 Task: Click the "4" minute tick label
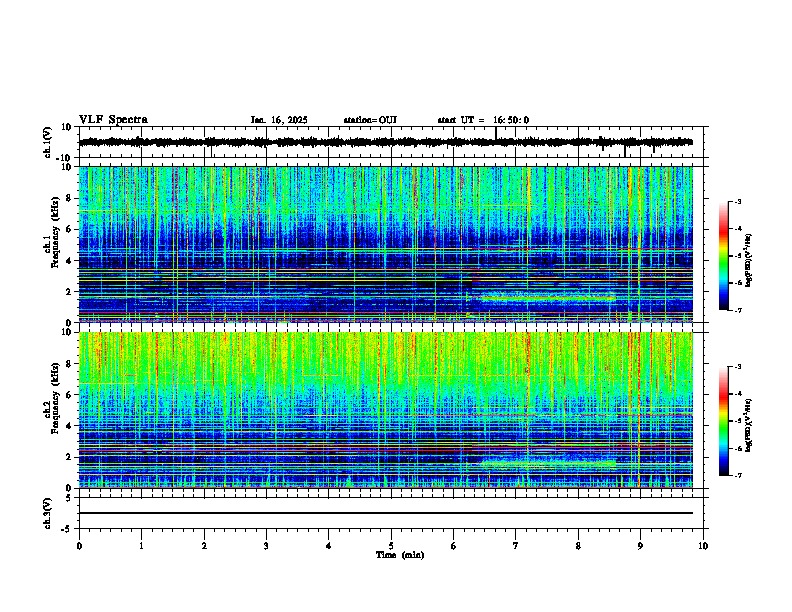[329, 546]
